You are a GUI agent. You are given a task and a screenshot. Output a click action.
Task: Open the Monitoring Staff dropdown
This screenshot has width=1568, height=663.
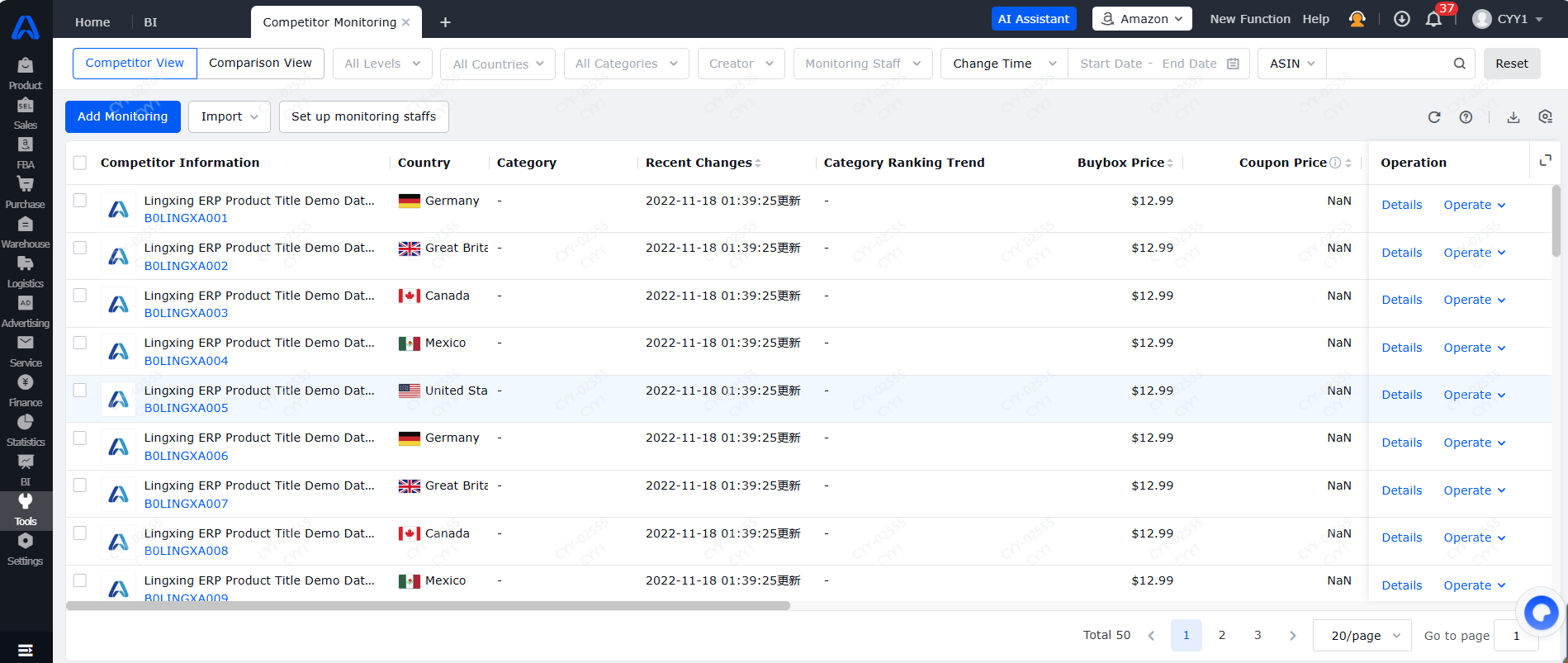[x=863, y=64]
